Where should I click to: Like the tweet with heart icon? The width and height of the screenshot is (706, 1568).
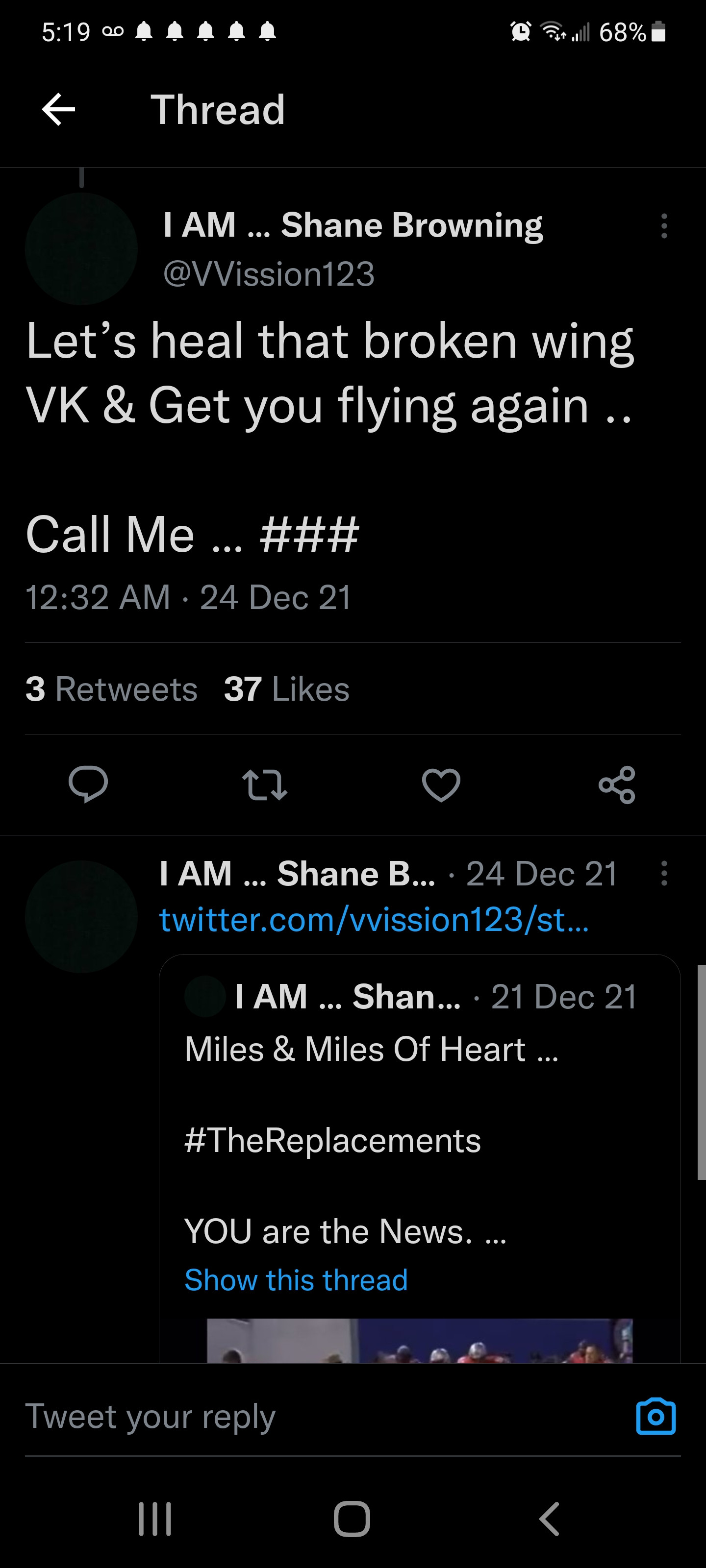click(441, 784)
